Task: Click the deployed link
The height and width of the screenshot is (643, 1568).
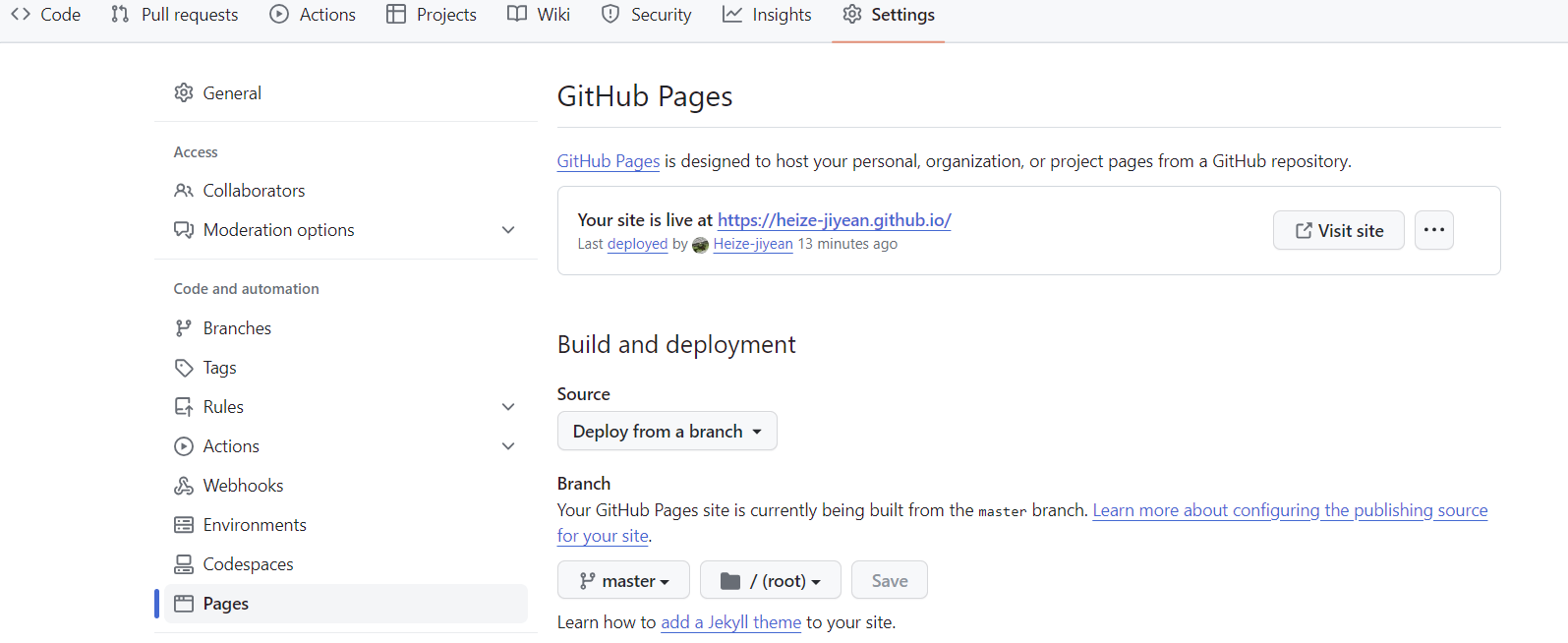Action: pyautogui.click(x=637, y=244)
